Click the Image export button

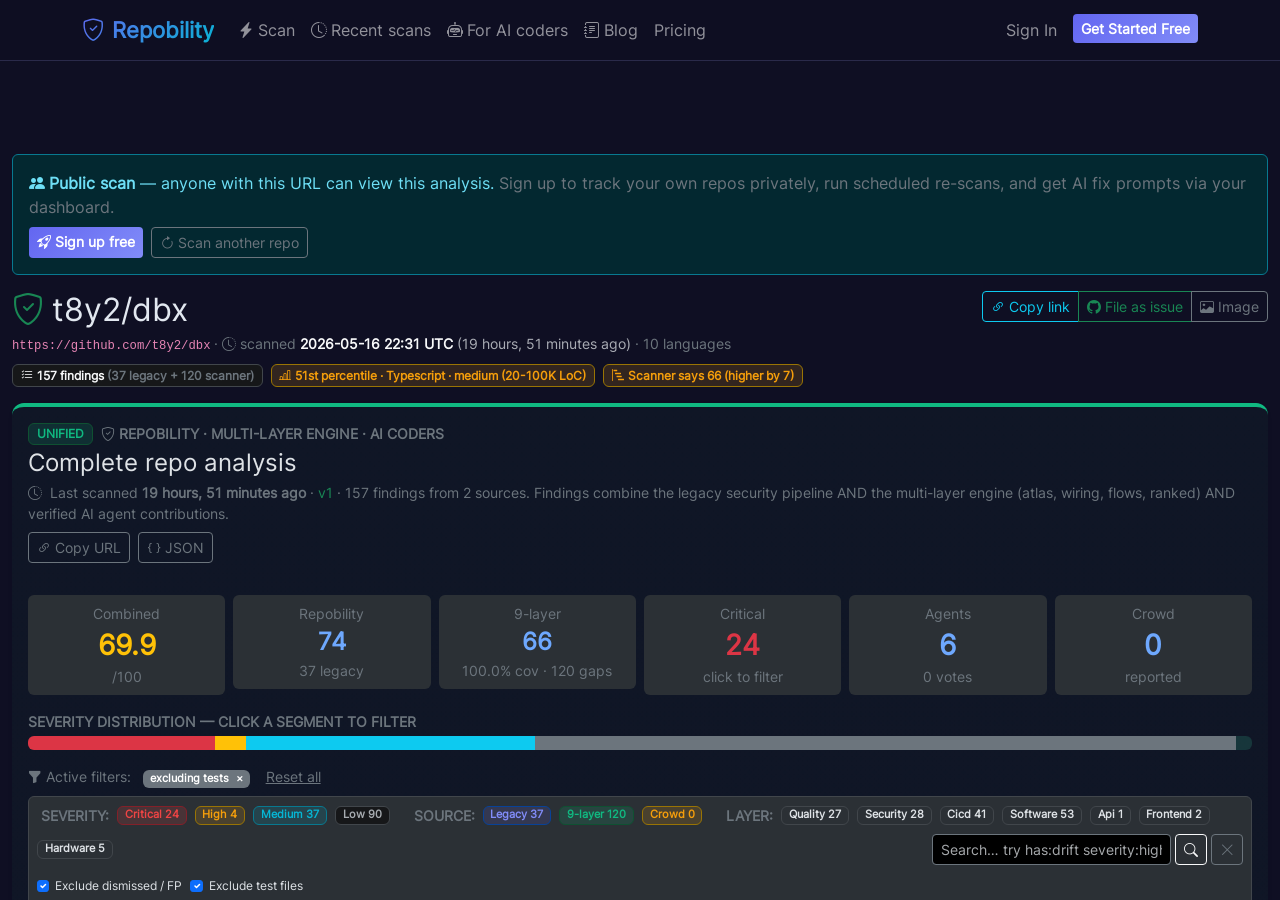[1229, 307]
